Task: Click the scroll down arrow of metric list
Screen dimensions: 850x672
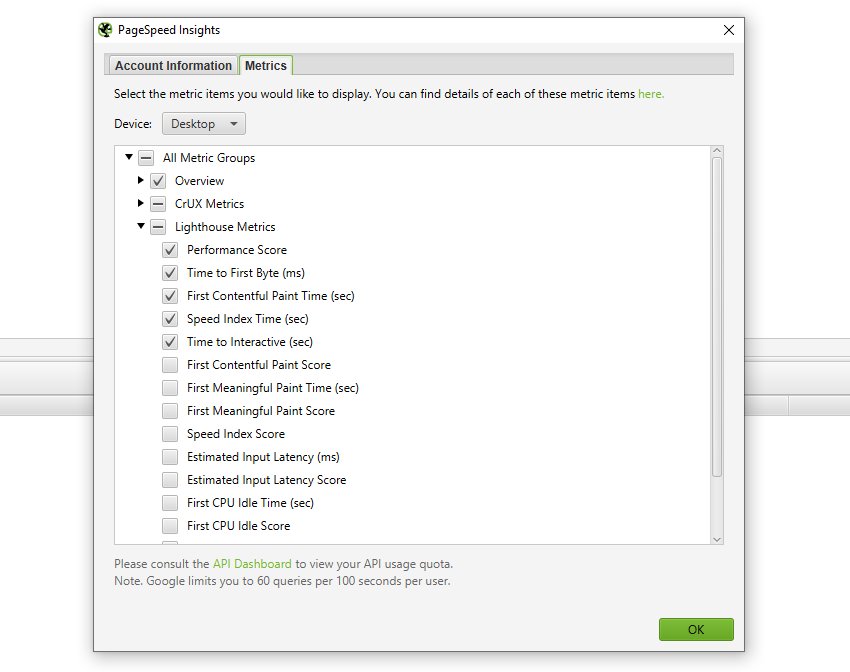Action: pyautogui.click(x=717, y=539)
